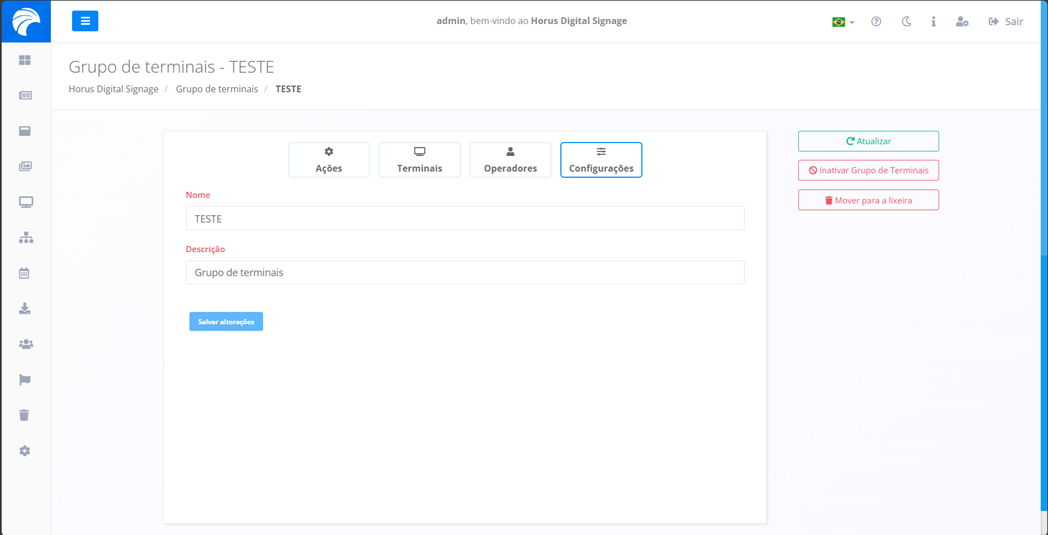The image size is (1048, 535).
Task: Click into the Descrição input field
Action: (x=465, y=272)
